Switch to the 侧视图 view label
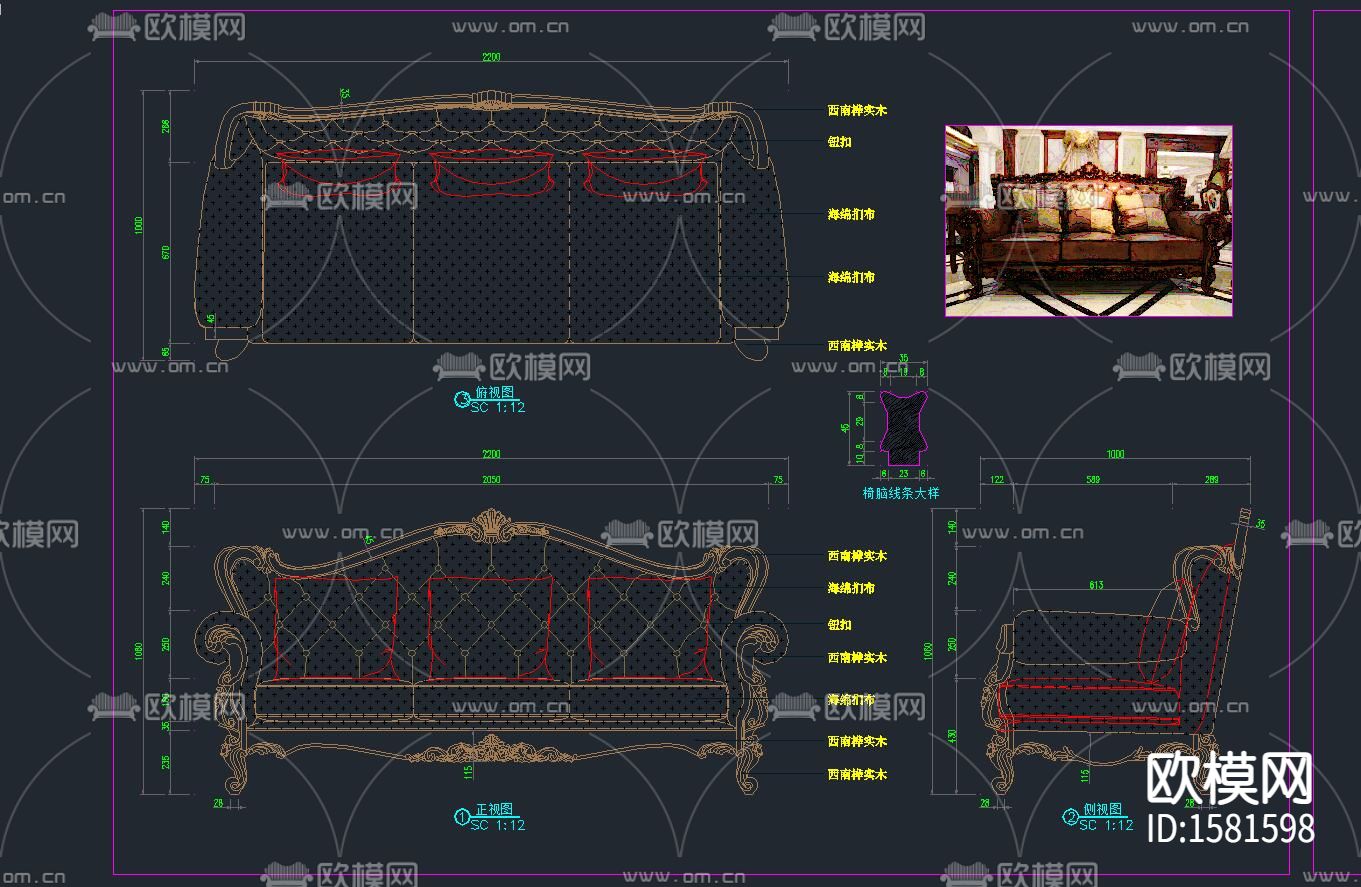 [1104, 811]
